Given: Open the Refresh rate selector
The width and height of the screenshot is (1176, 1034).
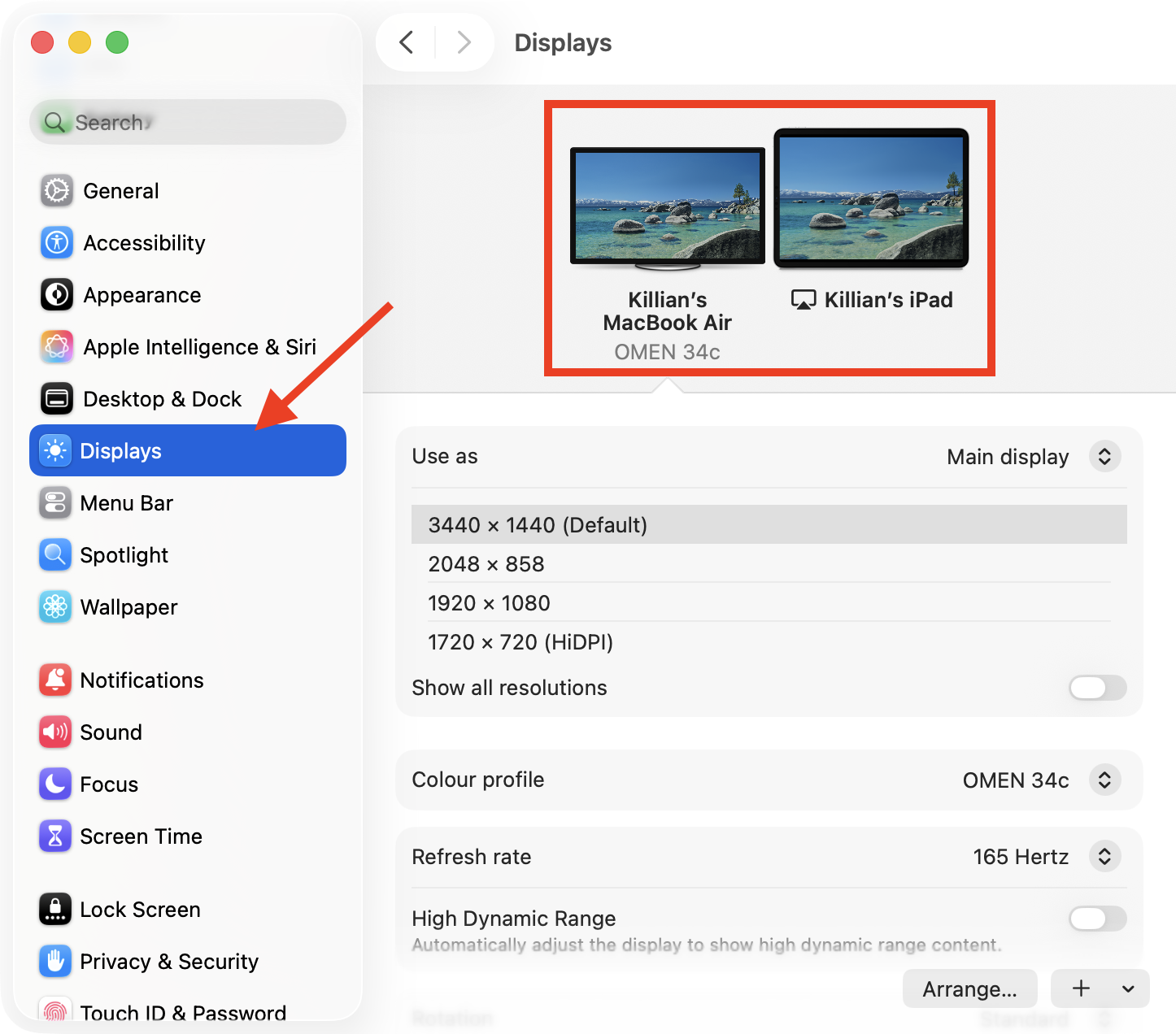Looking at the screenshot, I should tap(1104, 856).
